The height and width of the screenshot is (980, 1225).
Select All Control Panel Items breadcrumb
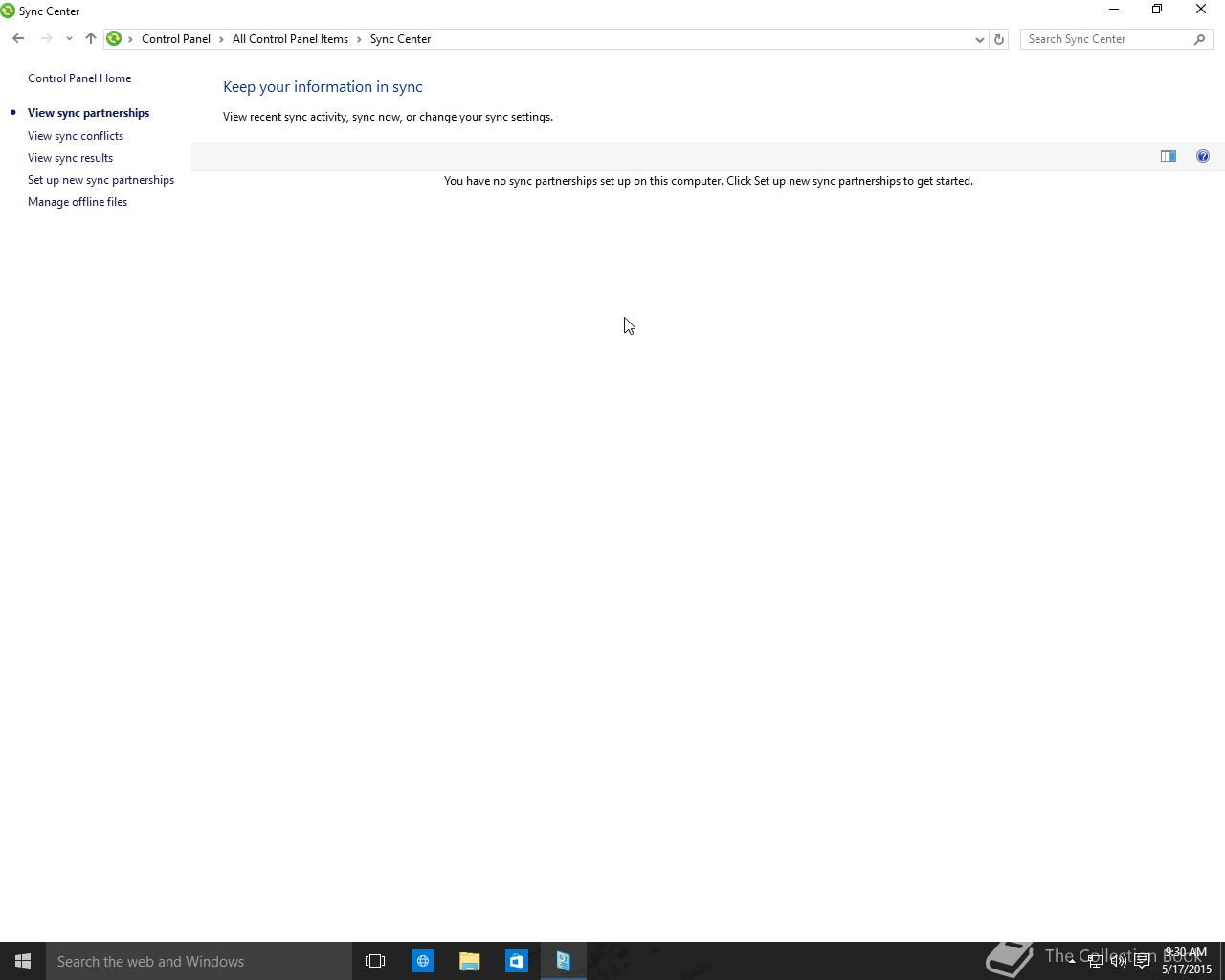coord(290,39)
